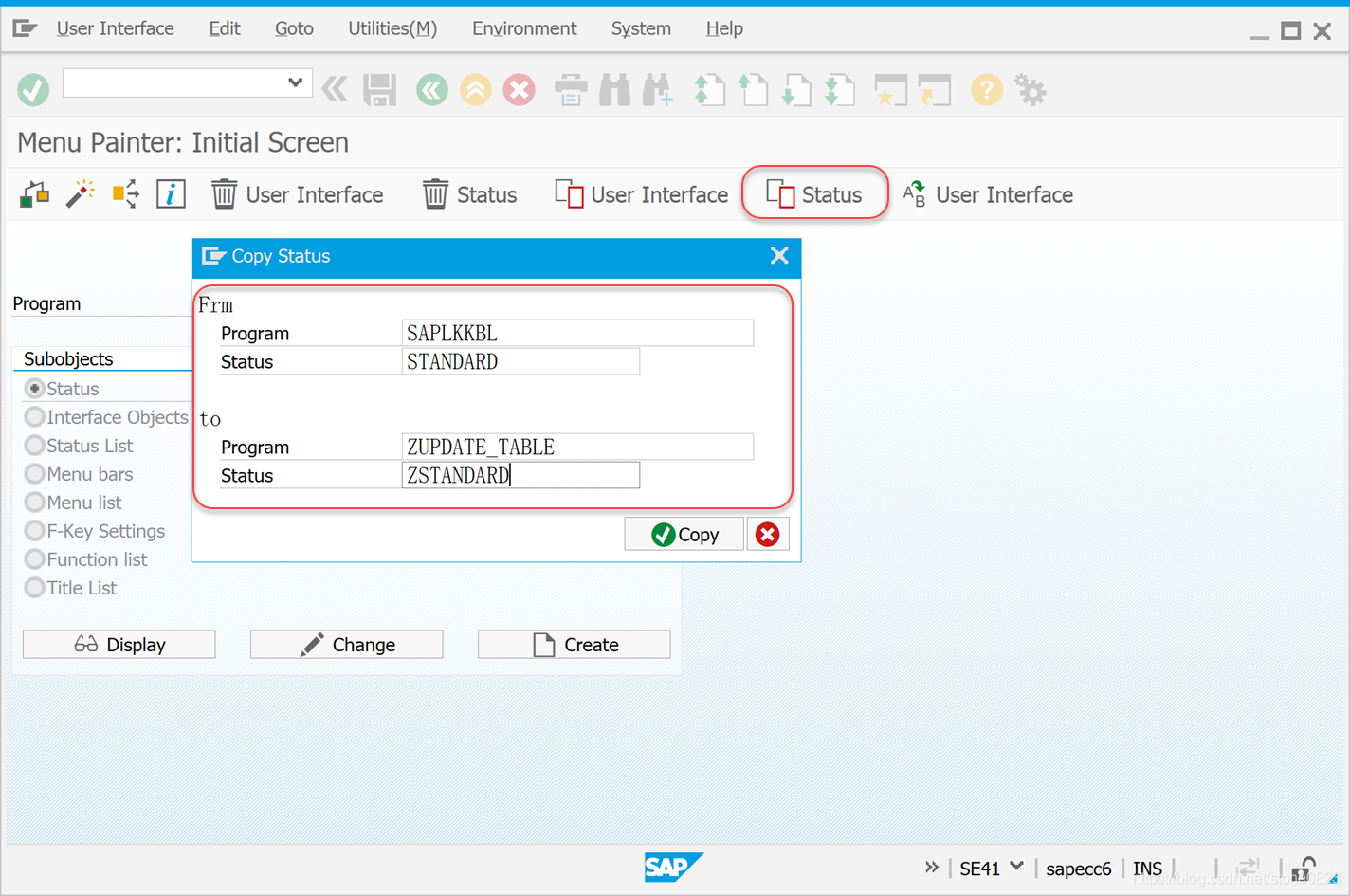Click the Save diskette icon
This screenshot has width=1350, height=896.
(380, 90)
